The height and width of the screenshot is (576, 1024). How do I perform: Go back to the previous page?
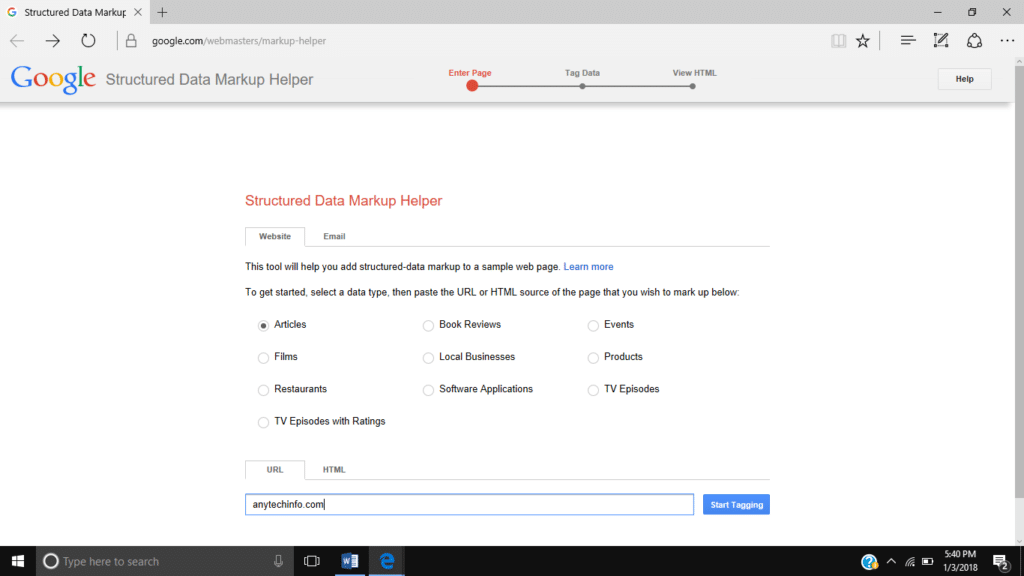point(17,40)
